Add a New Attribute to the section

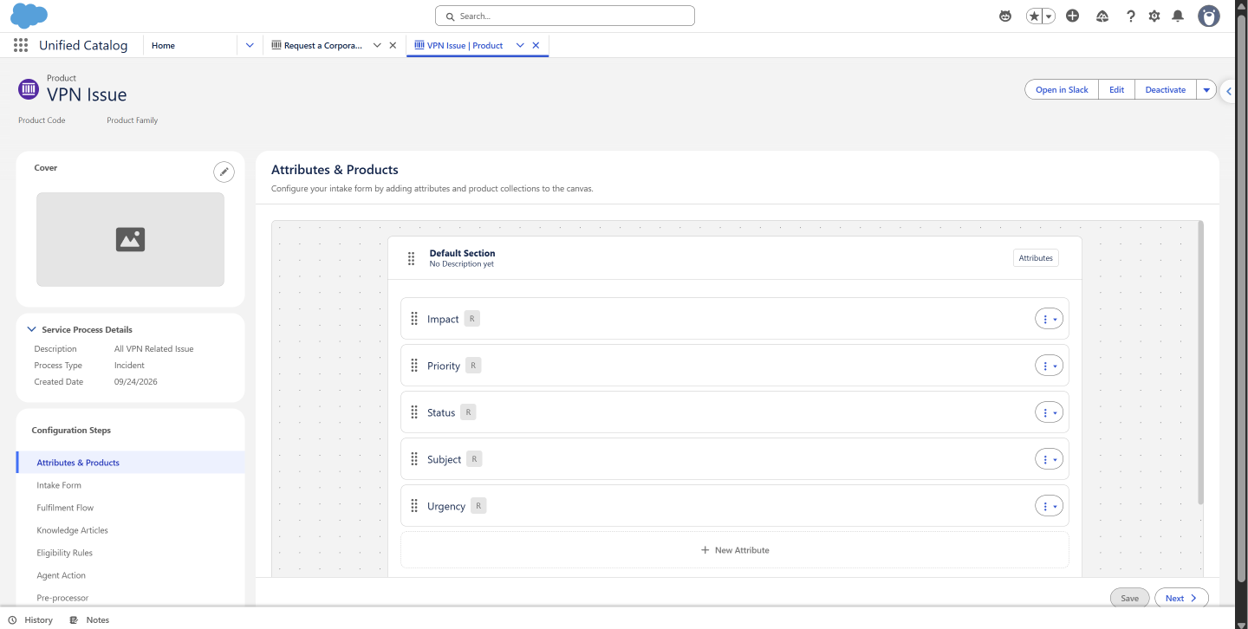click(735, 550)
